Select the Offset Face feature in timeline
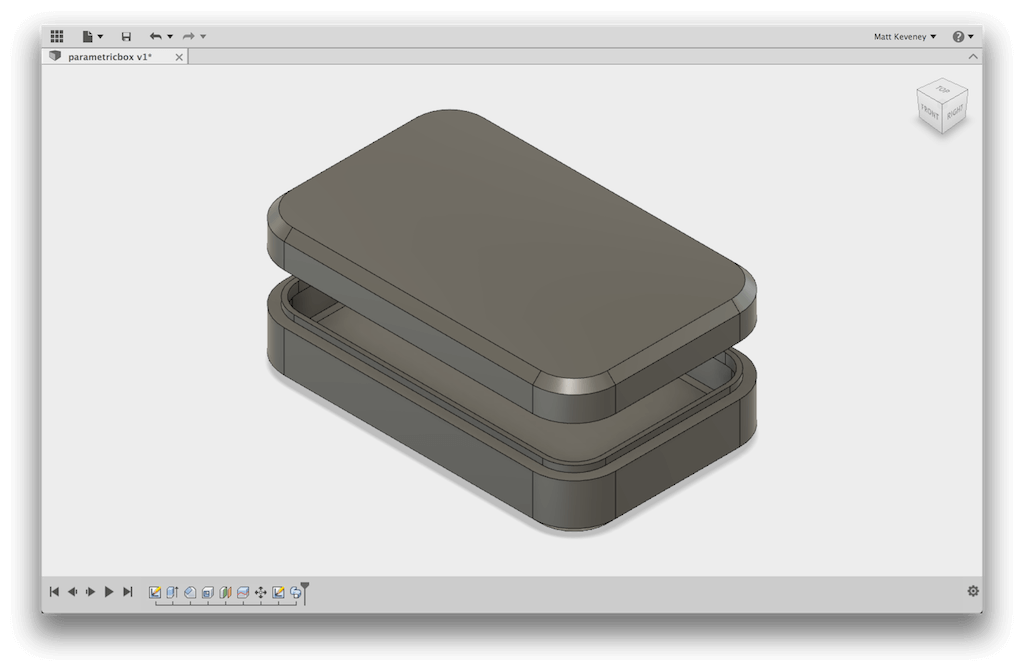Viewport: 1024px width, 671px height. [x=242, y=592]
